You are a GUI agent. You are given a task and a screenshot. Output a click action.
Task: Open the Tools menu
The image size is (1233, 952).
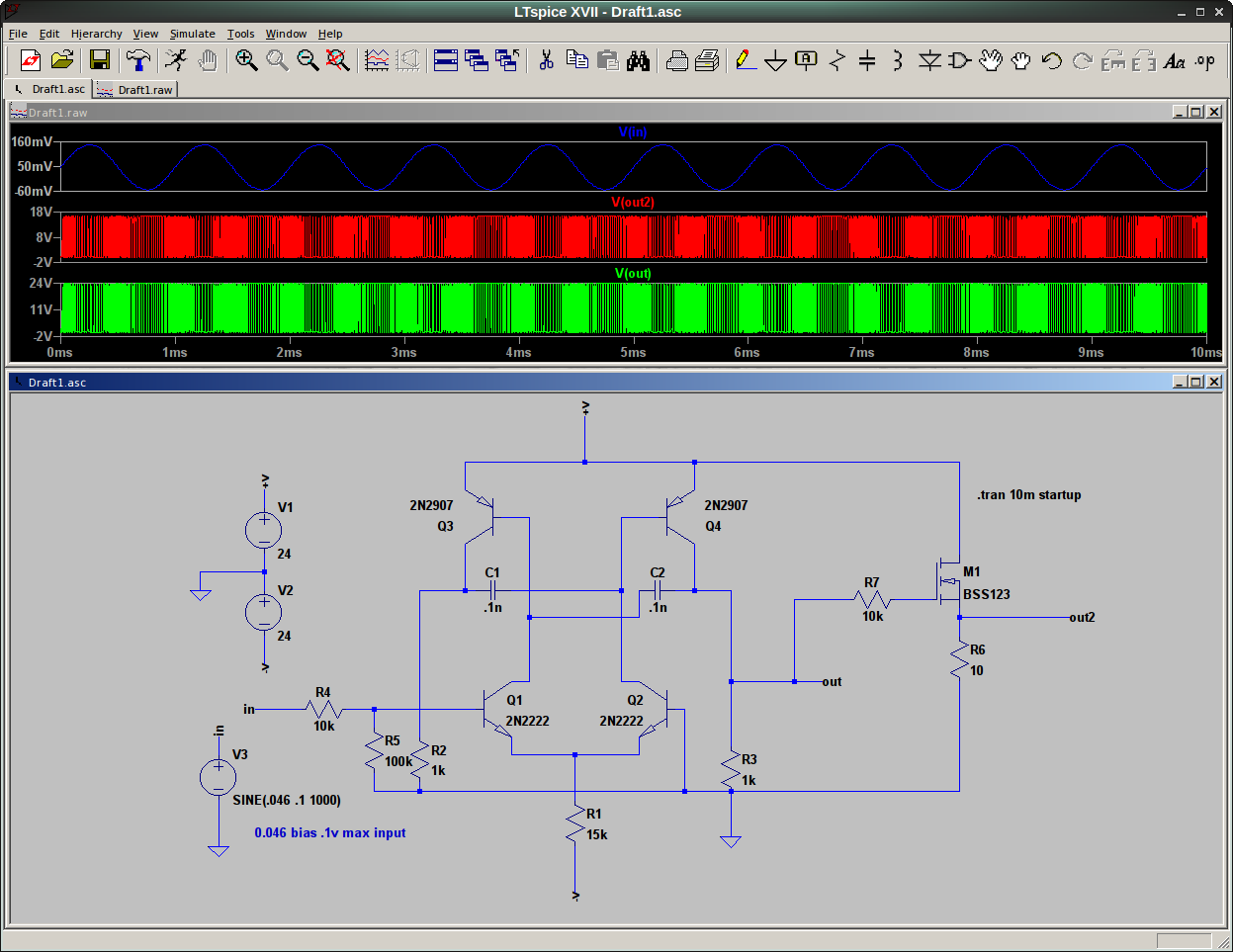coord(240,34)
